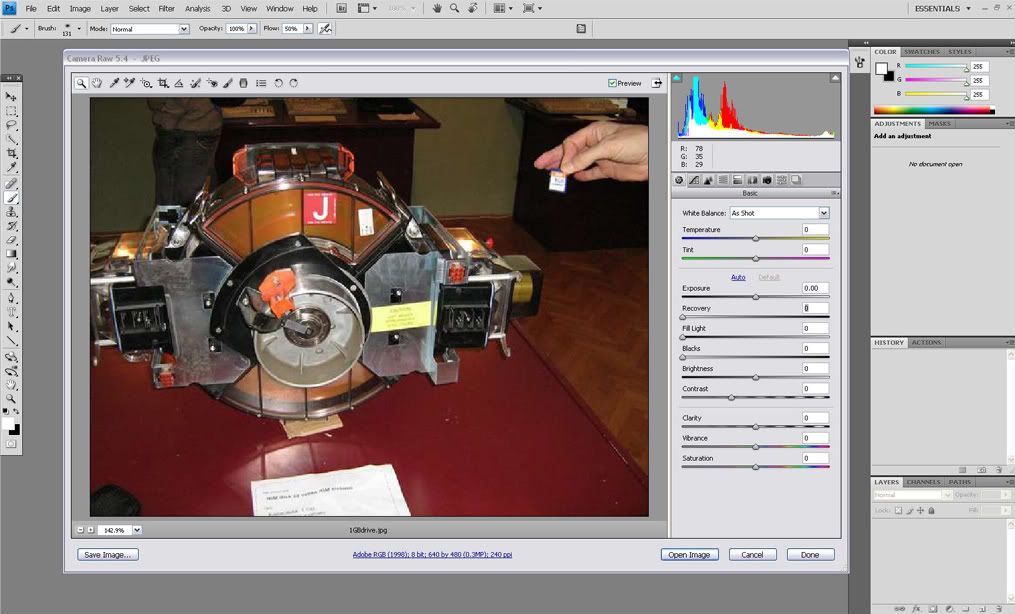1015x614 pixels.
Task: Click the Adobe RGB workflow options link
Action: click(432, 554)
